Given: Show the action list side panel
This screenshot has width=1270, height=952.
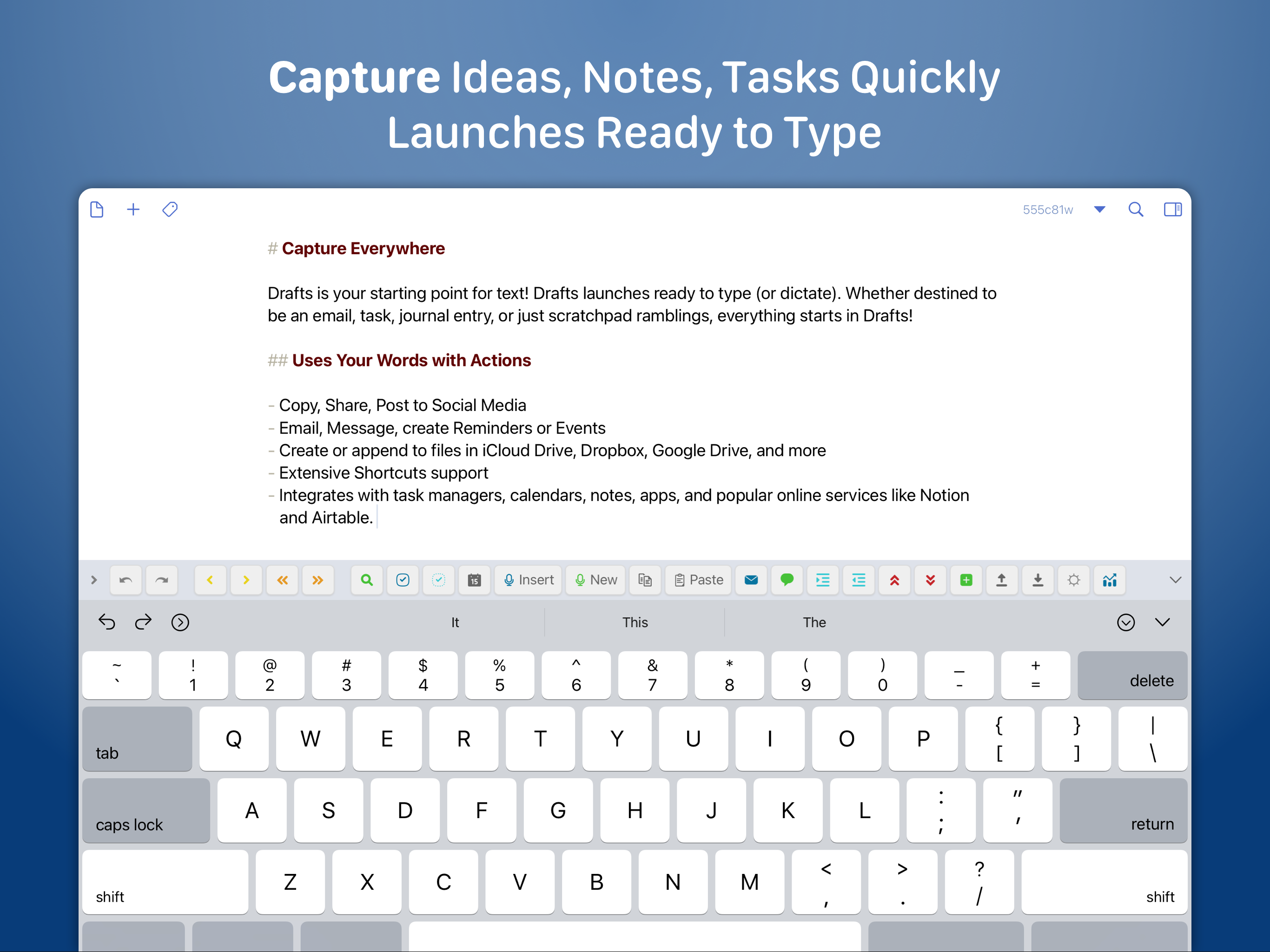Looking at the screenshot, I should (1172, 210).
